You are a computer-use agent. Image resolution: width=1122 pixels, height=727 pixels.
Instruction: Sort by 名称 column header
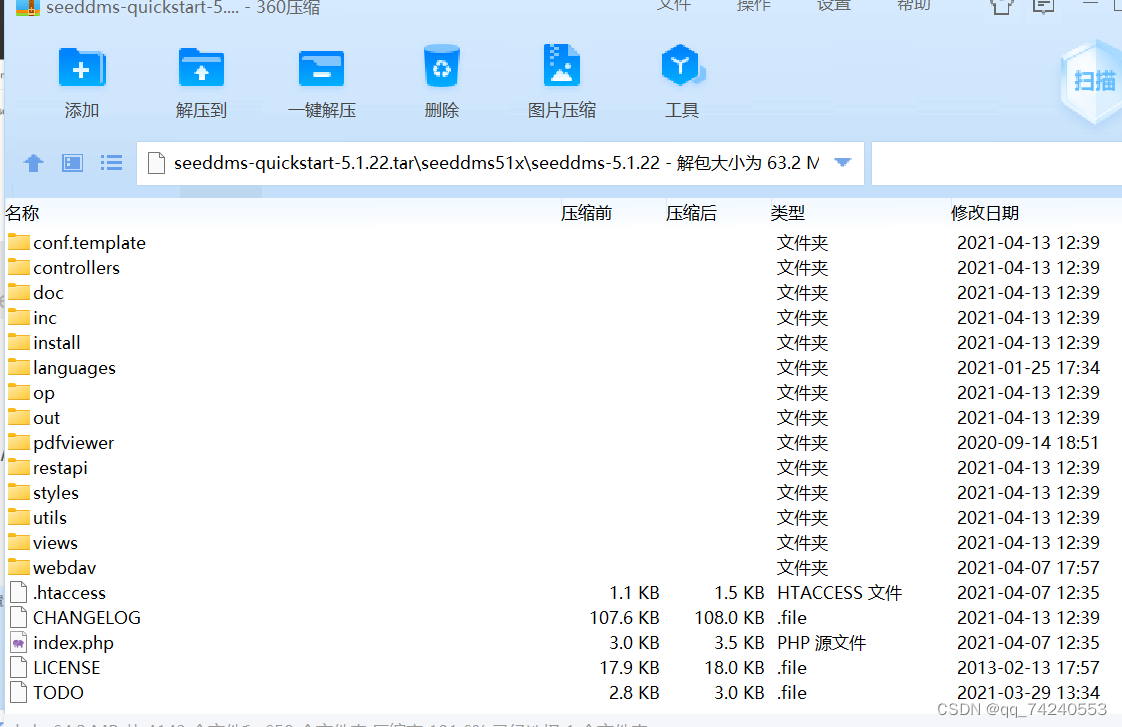(x=22, y=213)
